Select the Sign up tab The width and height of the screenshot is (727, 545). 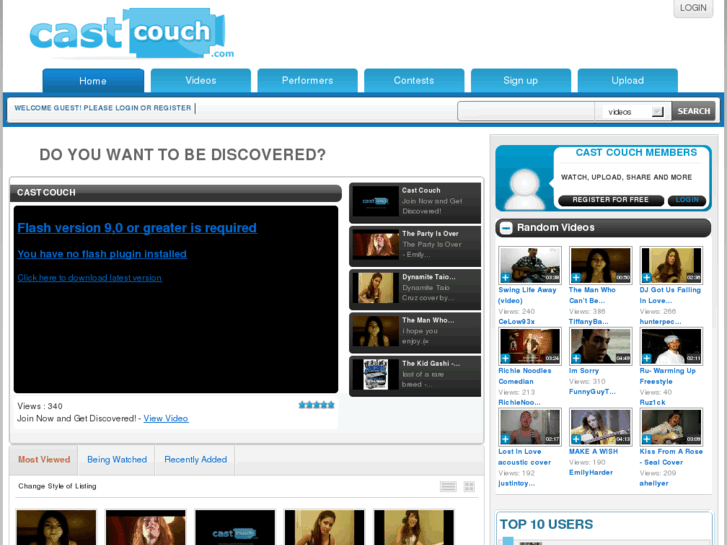521,80
